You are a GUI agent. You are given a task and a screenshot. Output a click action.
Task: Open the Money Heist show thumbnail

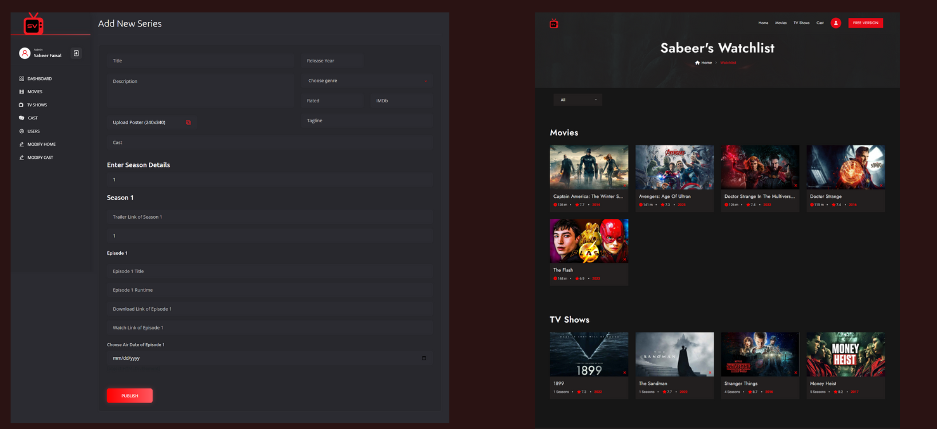click(846, 354)
